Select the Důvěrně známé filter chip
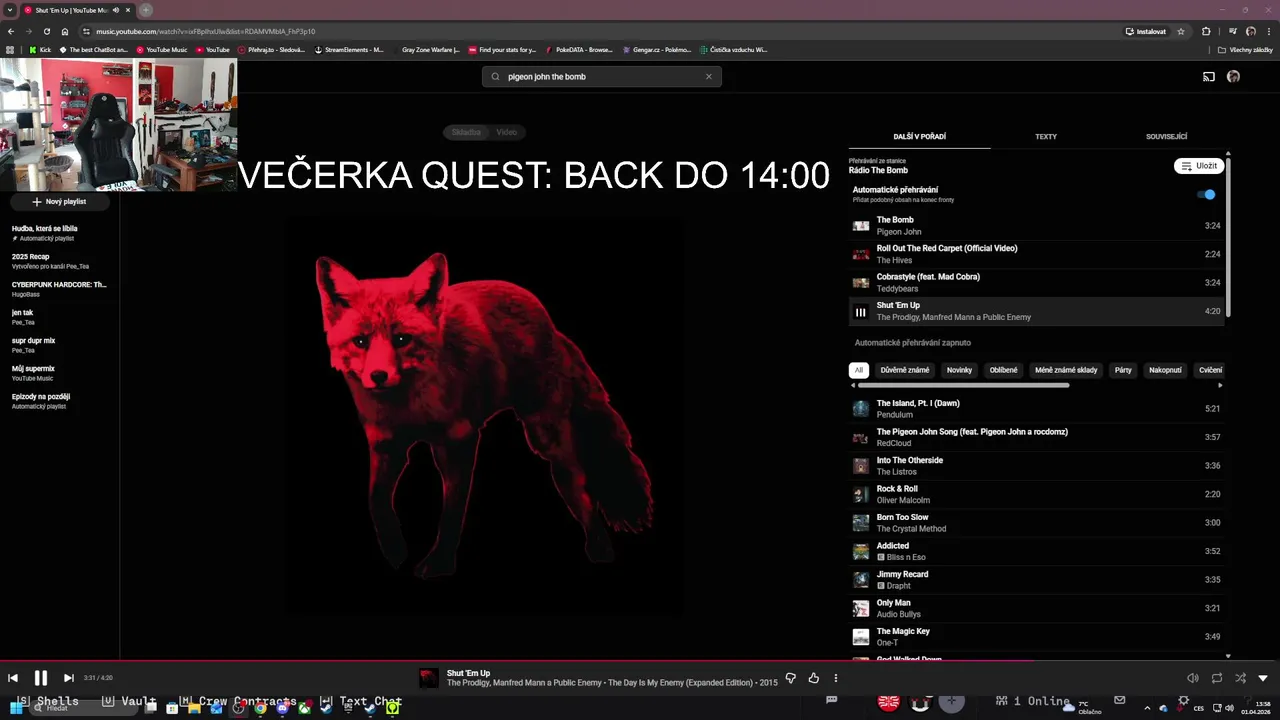This screenshot has width=1280, height=720. click(905, 370)
